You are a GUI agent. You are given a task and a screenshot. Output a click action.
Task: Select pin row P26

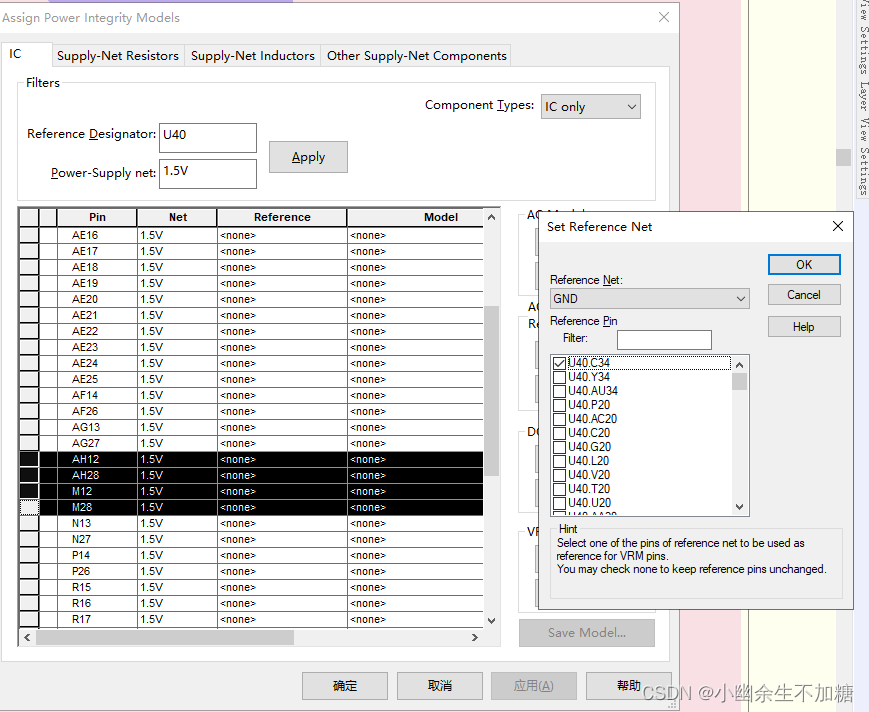point(251,571)
